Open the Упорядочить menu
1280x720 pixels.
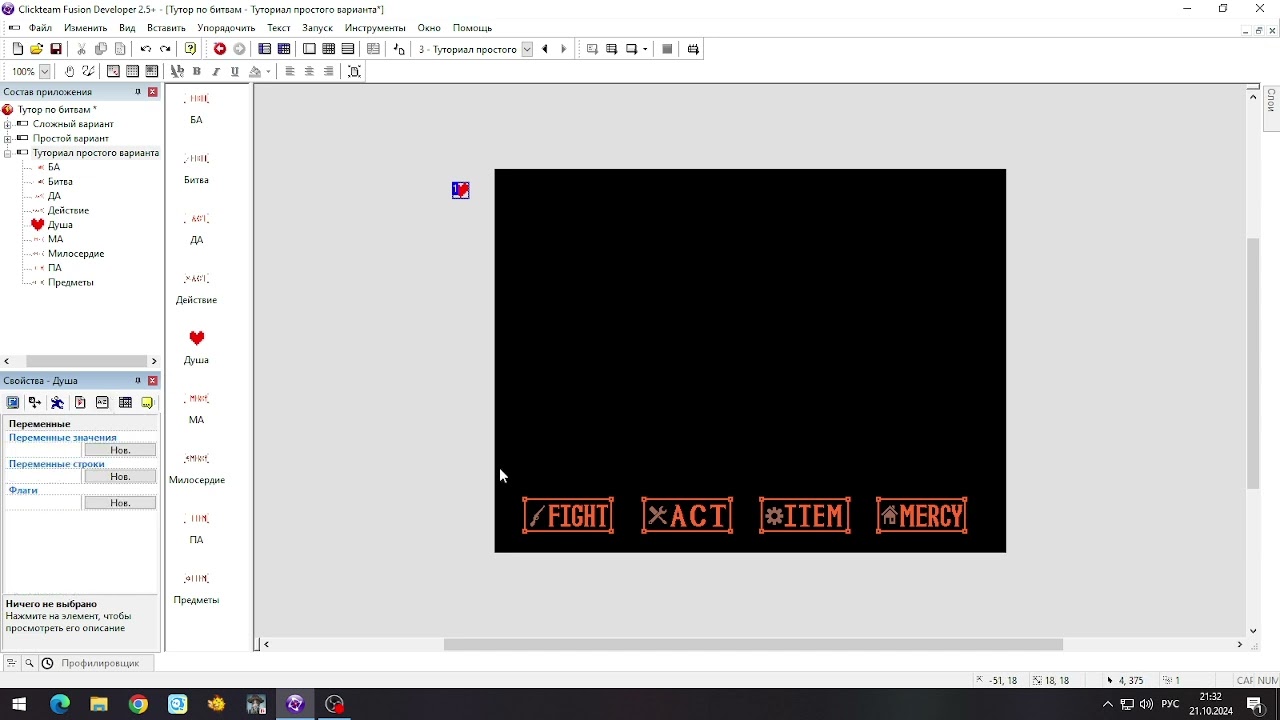(226, 28)
